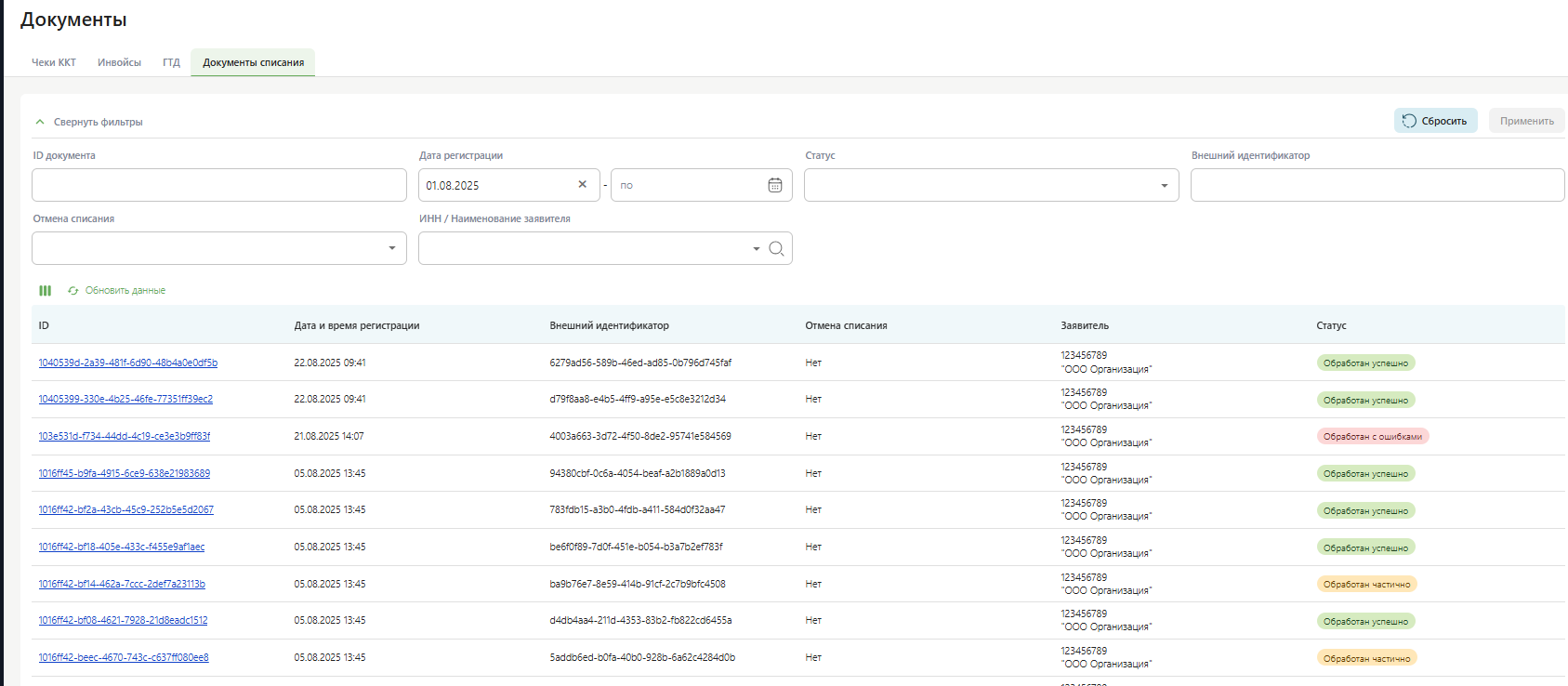Open document link 103e531d-f734-44dd-4c19-ce3e3b9ff83f
The width and height of the screenshot is (1568, 686).
(124, 436)
